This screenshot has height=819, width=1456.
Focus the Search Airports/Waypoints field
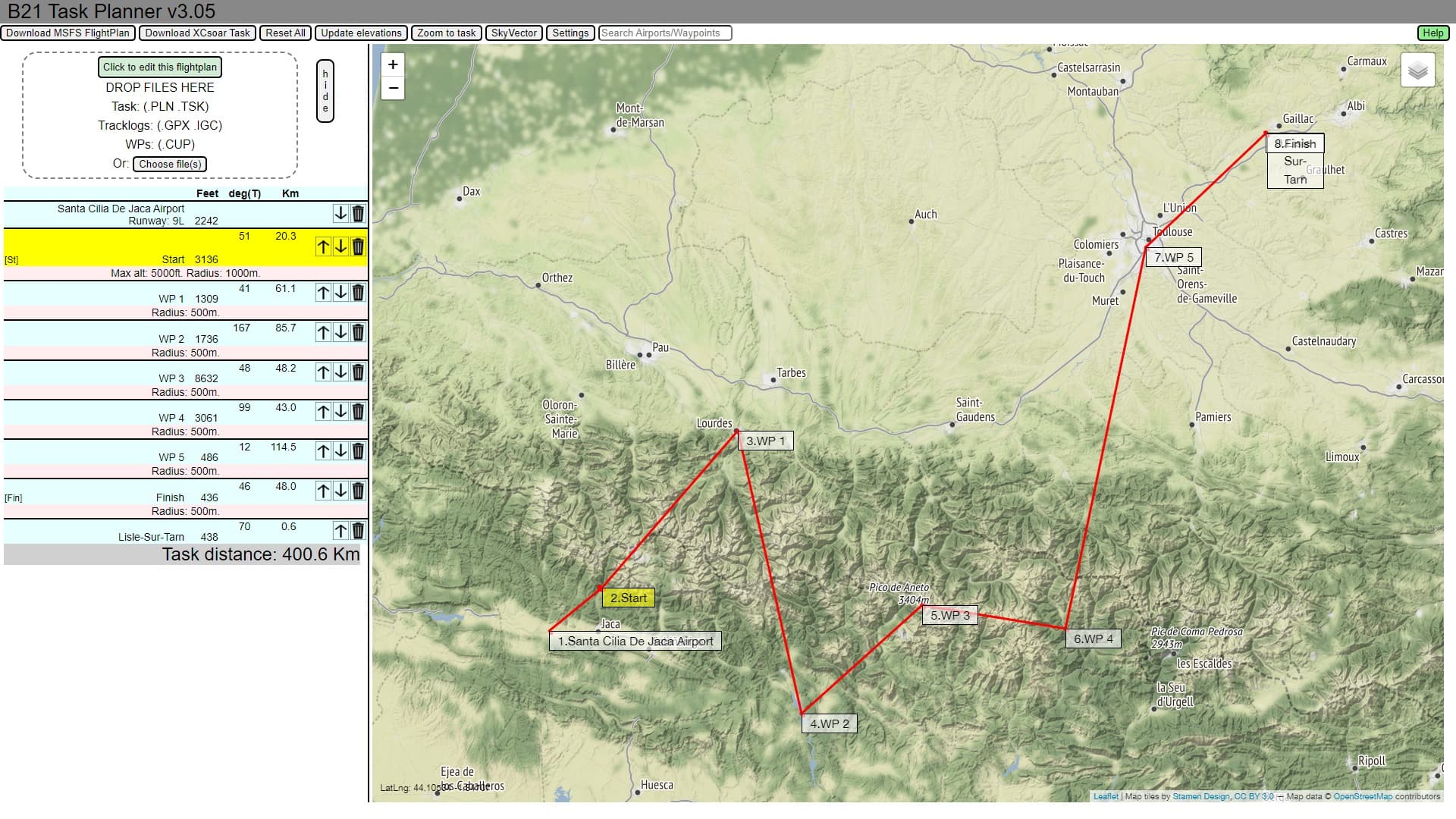pos(664,33)
